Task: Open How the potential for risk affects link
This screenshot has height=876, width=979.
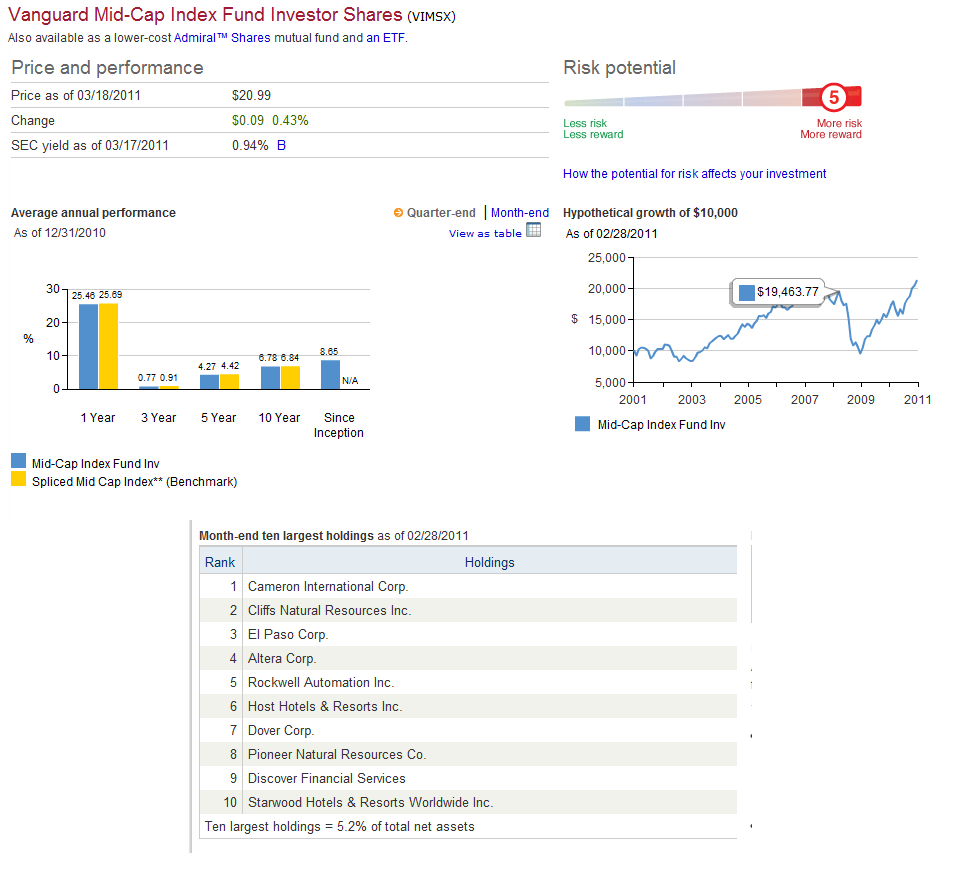Action: tap(694, 174)
